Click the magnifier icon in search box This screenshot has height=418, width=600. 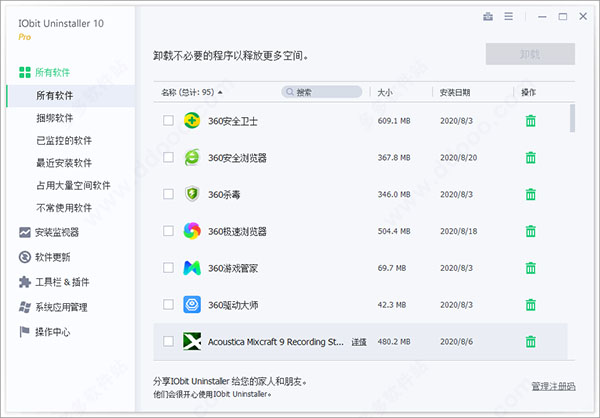(x=290, y=92)
